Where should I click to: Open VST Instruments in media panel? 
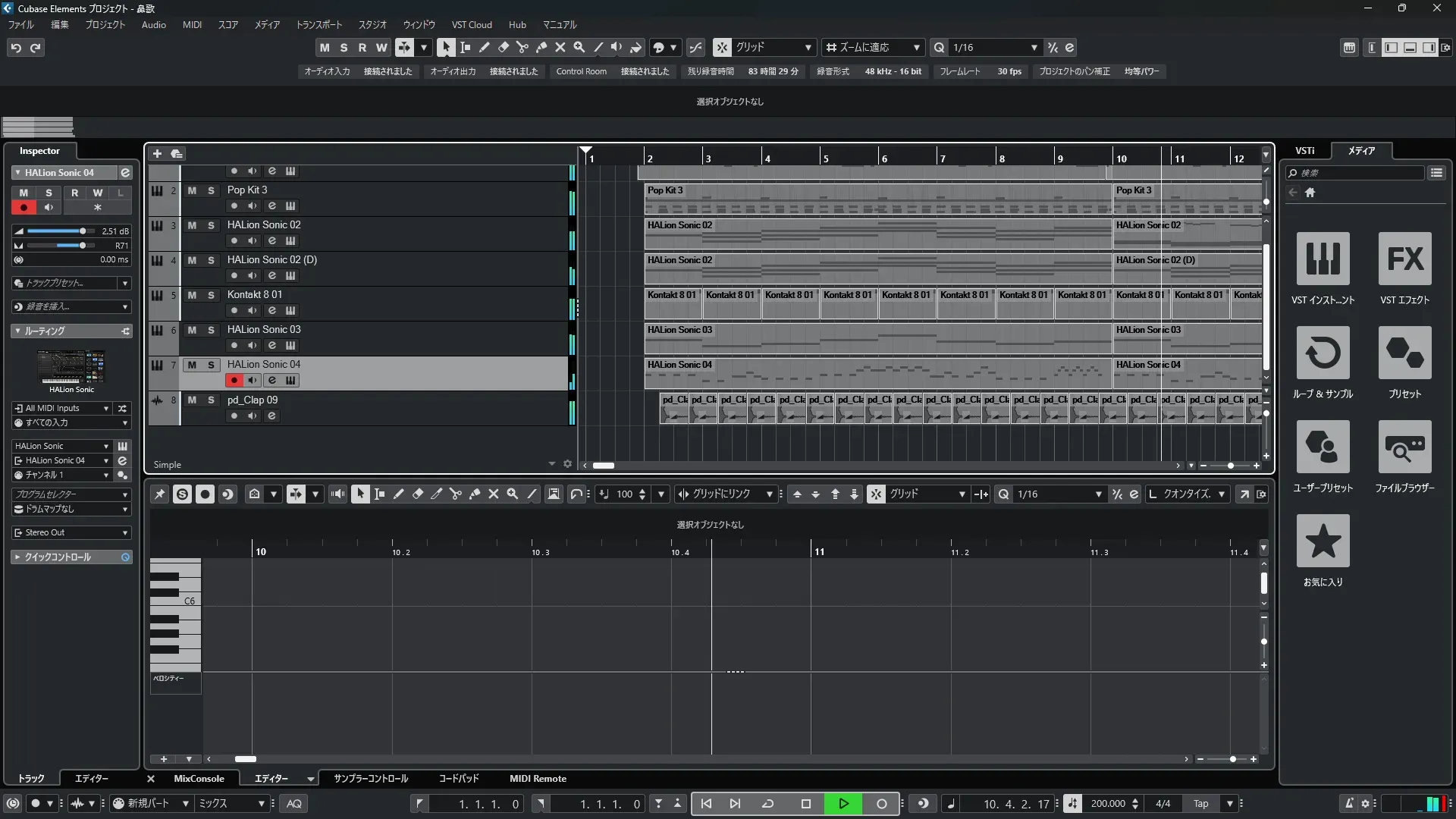(x=1323, y=259)
